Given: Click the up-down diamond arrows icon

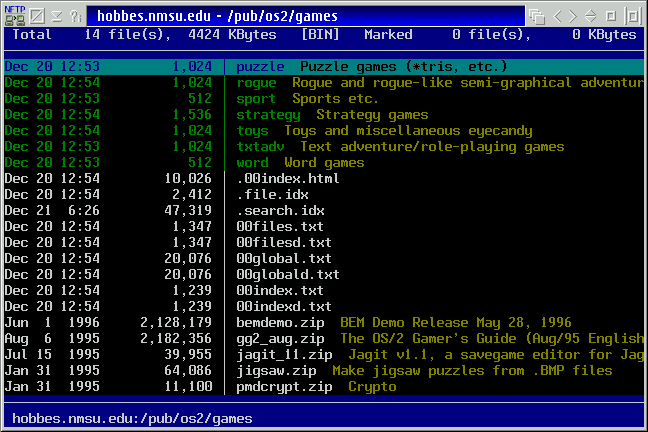Looking at the screenshot, I should pos(592,15).
